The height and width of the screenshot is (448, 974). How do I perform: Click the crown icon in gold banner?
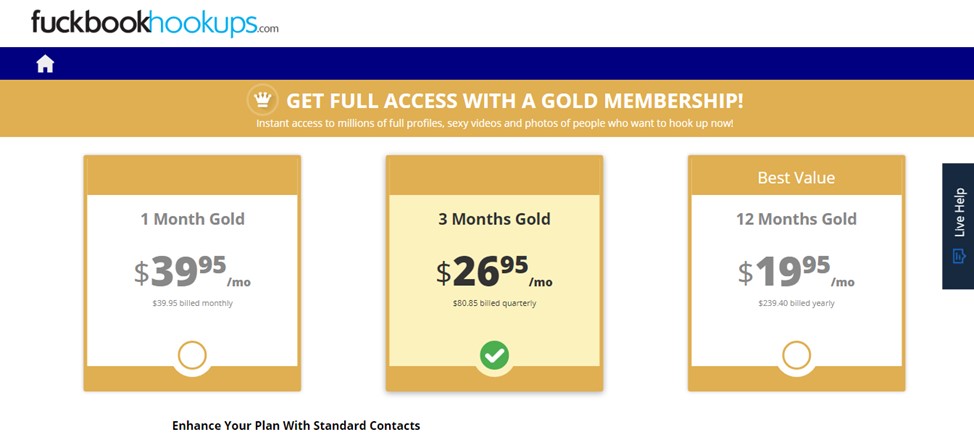262,99
